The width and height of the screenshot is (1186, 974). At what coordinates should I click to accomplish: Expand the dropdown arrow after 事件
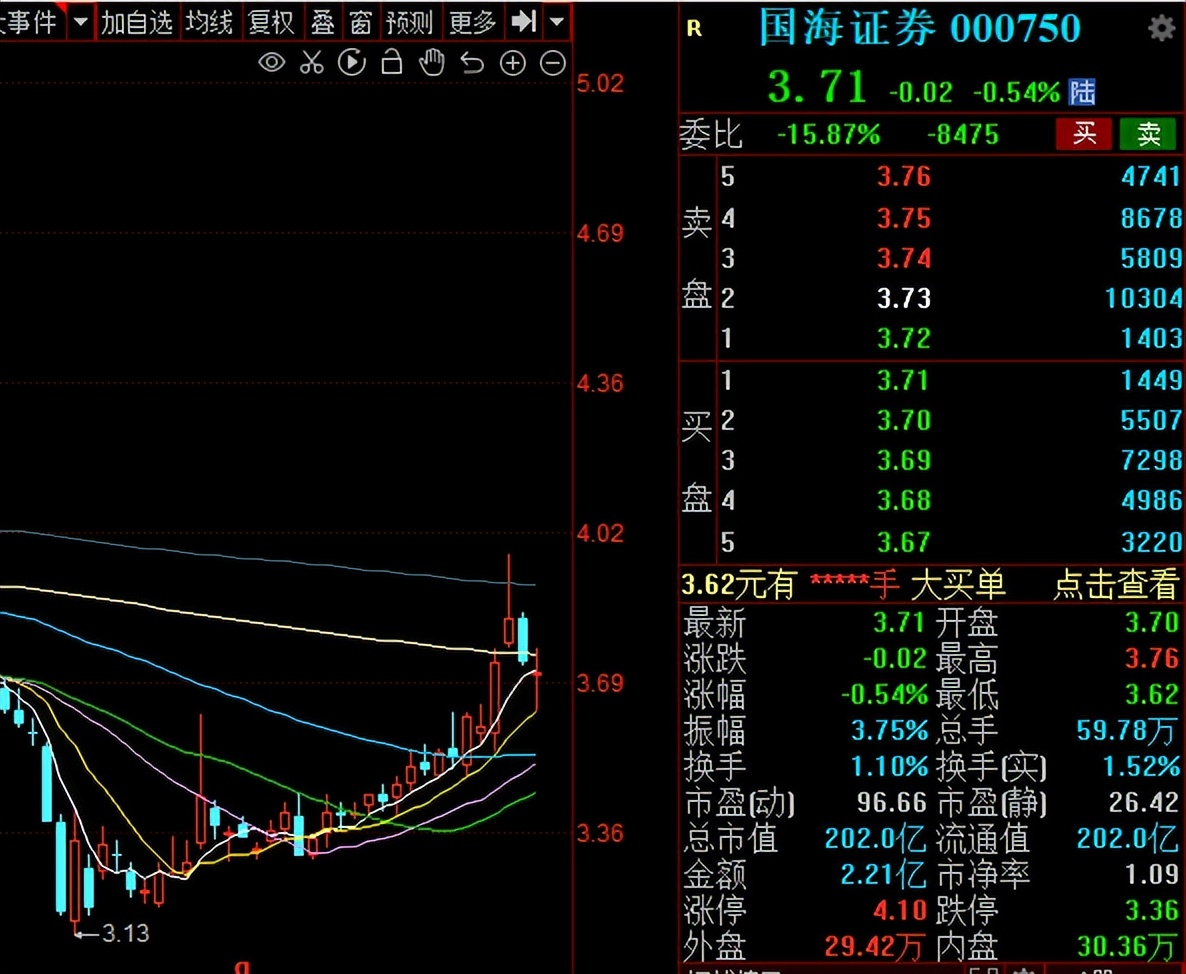[x=80, y=22]
